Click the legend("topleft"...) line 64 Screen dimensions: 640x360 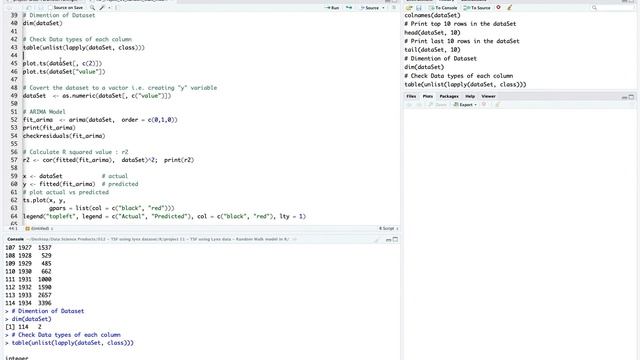(164, 216)
